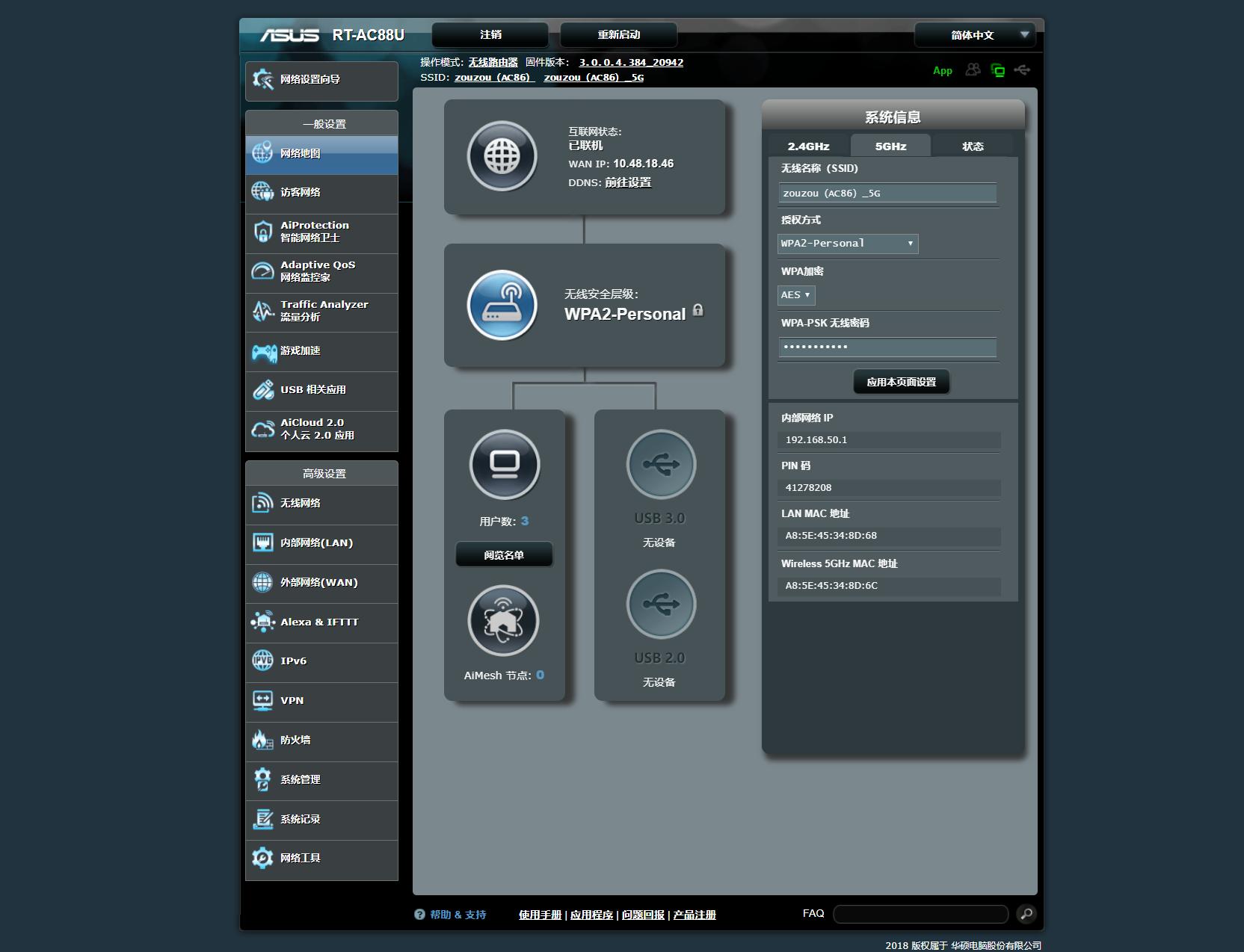Image resolution: width=1244 pixels, height=952 pixels.
Task: Click the client computer icon
Action: (505, 465)
